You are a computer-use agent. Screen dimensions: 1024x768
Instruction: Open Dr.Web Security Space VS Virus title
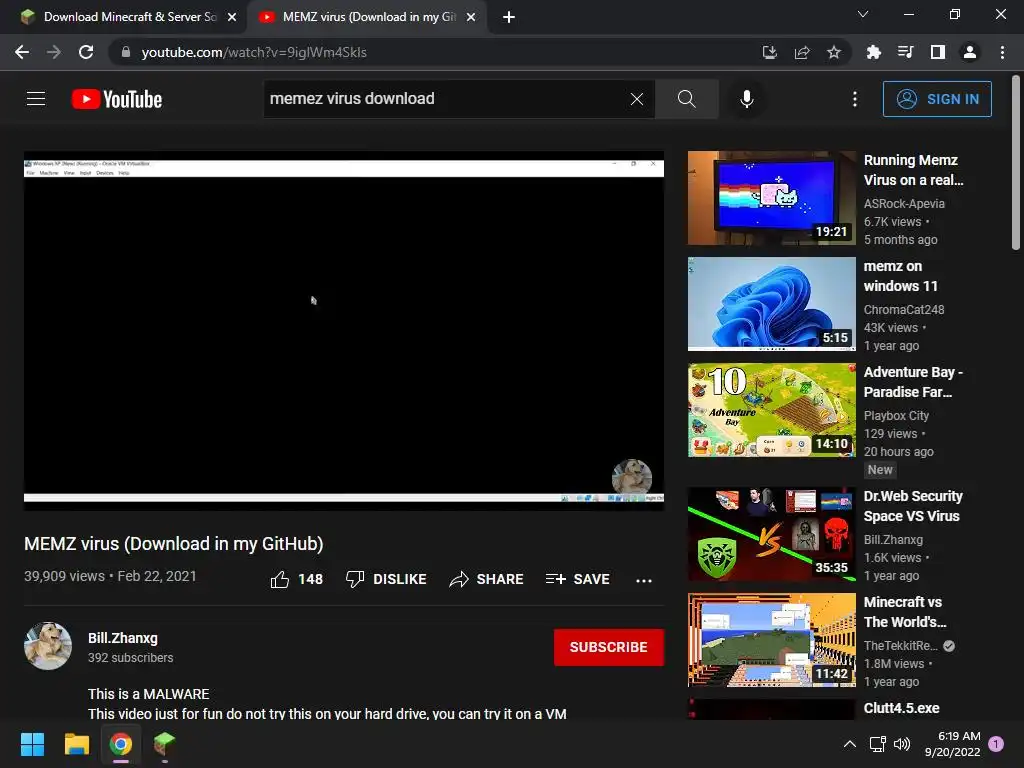pyautogui.click(x=913, y=506)
